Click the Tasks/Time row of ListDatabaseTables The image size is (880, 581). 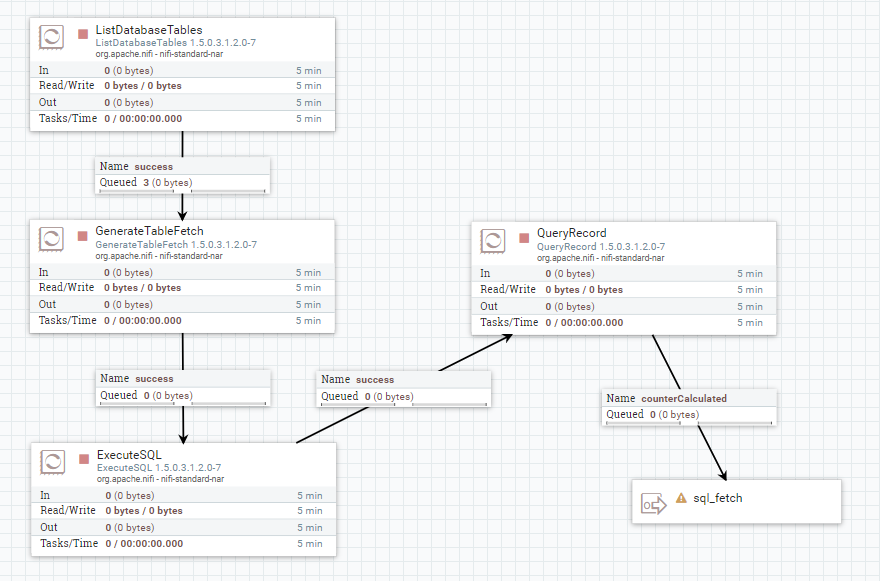tap(182, 118)
